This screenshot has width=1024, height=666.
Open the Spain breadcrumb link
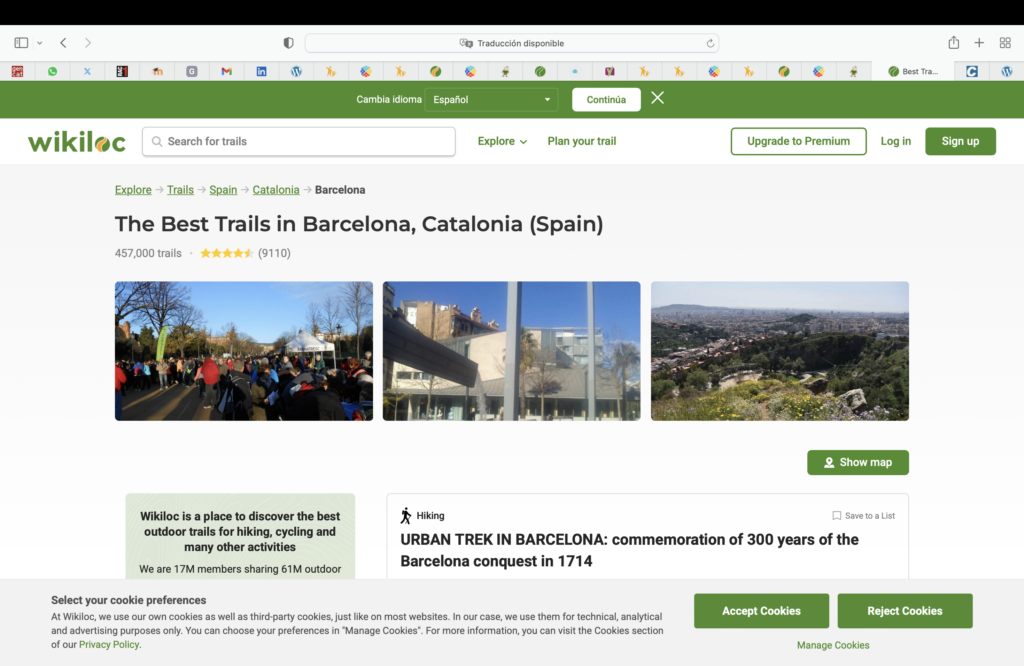click(x=223, y=190)
